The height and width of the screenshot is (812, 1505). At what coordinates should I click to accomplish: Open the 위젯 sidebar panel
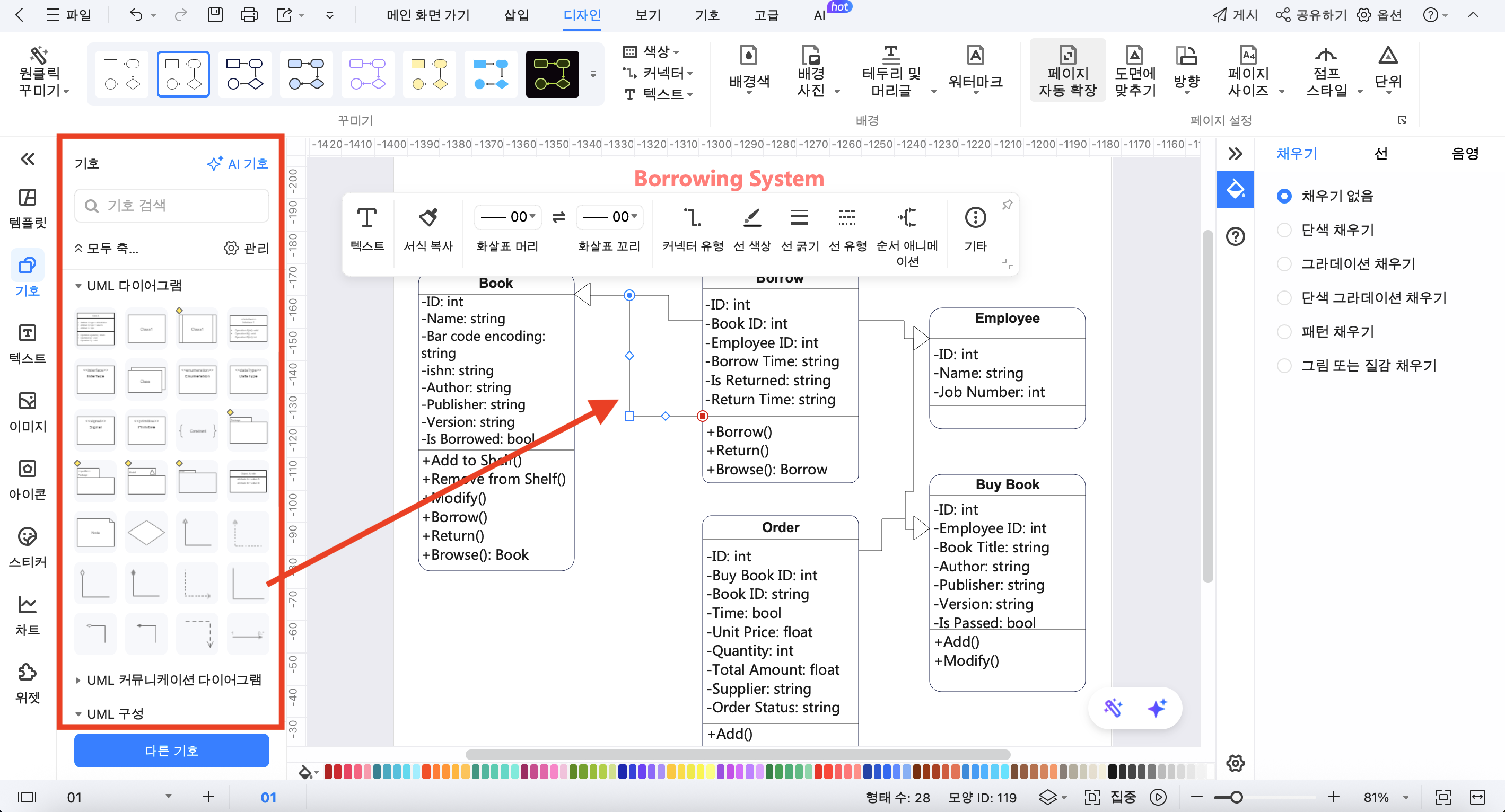click(28, 683)
